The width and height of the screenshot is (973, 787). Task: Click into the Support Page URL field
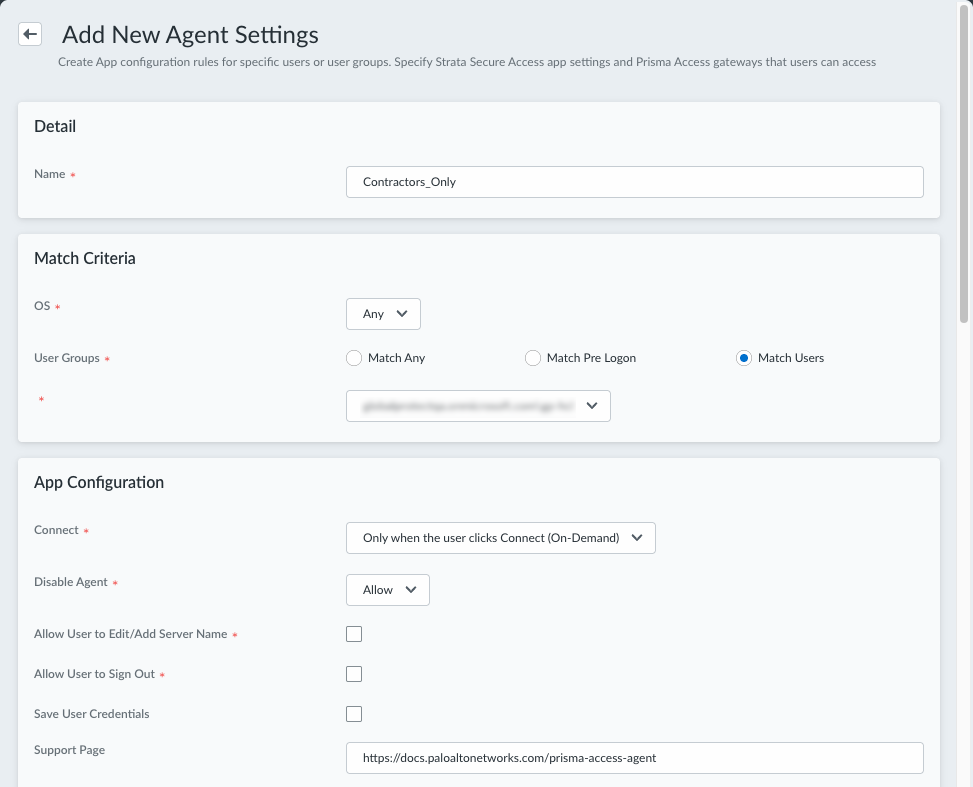[635, 758]
